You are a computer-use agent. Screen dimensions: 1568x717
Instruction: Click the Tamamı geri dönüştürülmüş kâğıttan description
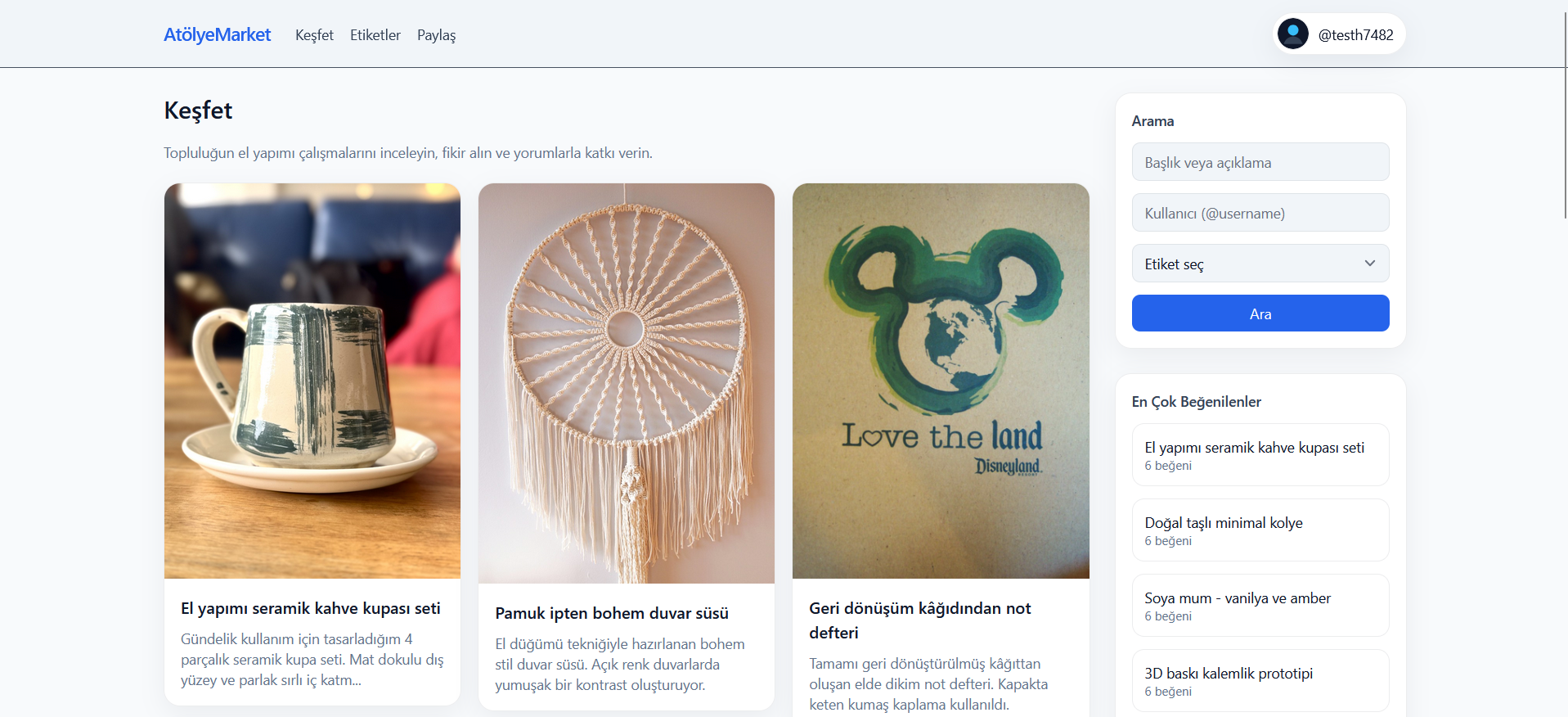928,684
